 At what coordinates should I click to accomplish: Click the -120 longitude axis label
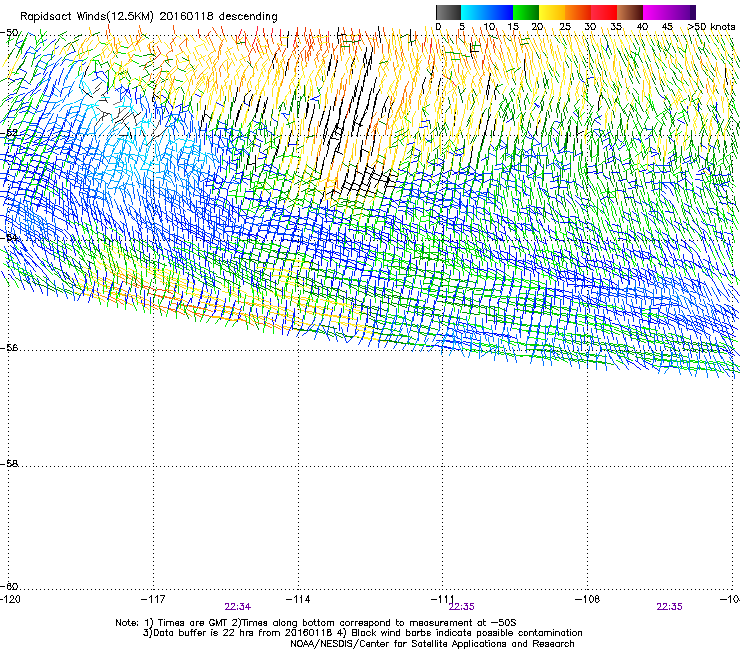[10, 599]
